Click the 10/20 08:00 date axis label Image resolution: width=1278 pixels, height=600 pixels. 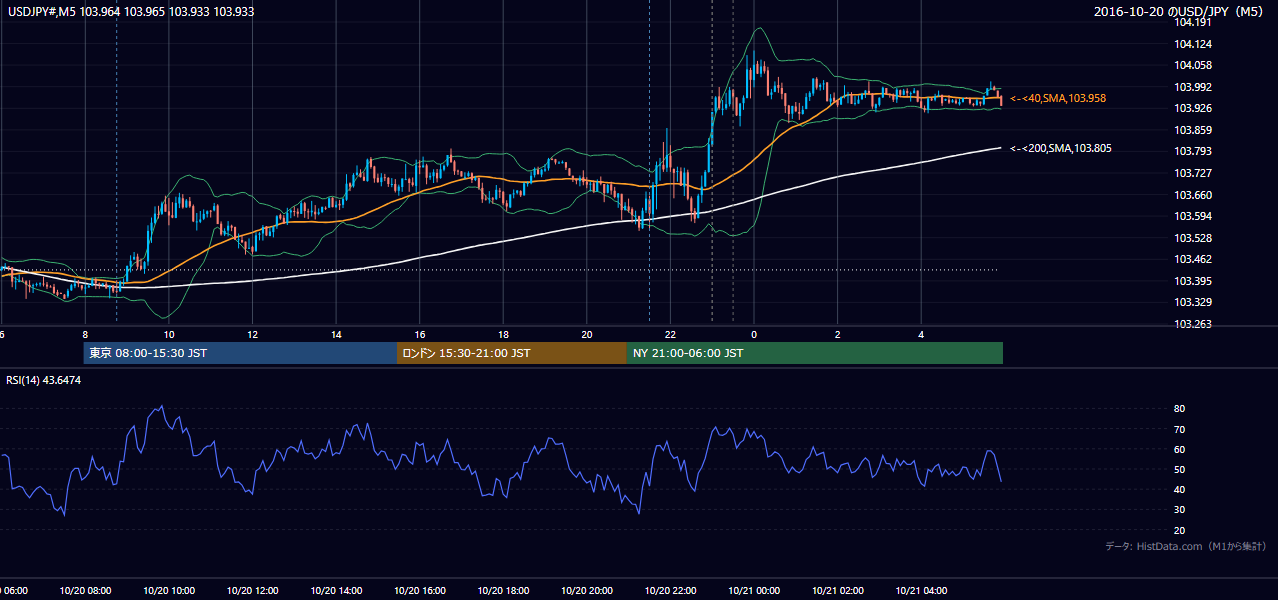coord(85,591)
